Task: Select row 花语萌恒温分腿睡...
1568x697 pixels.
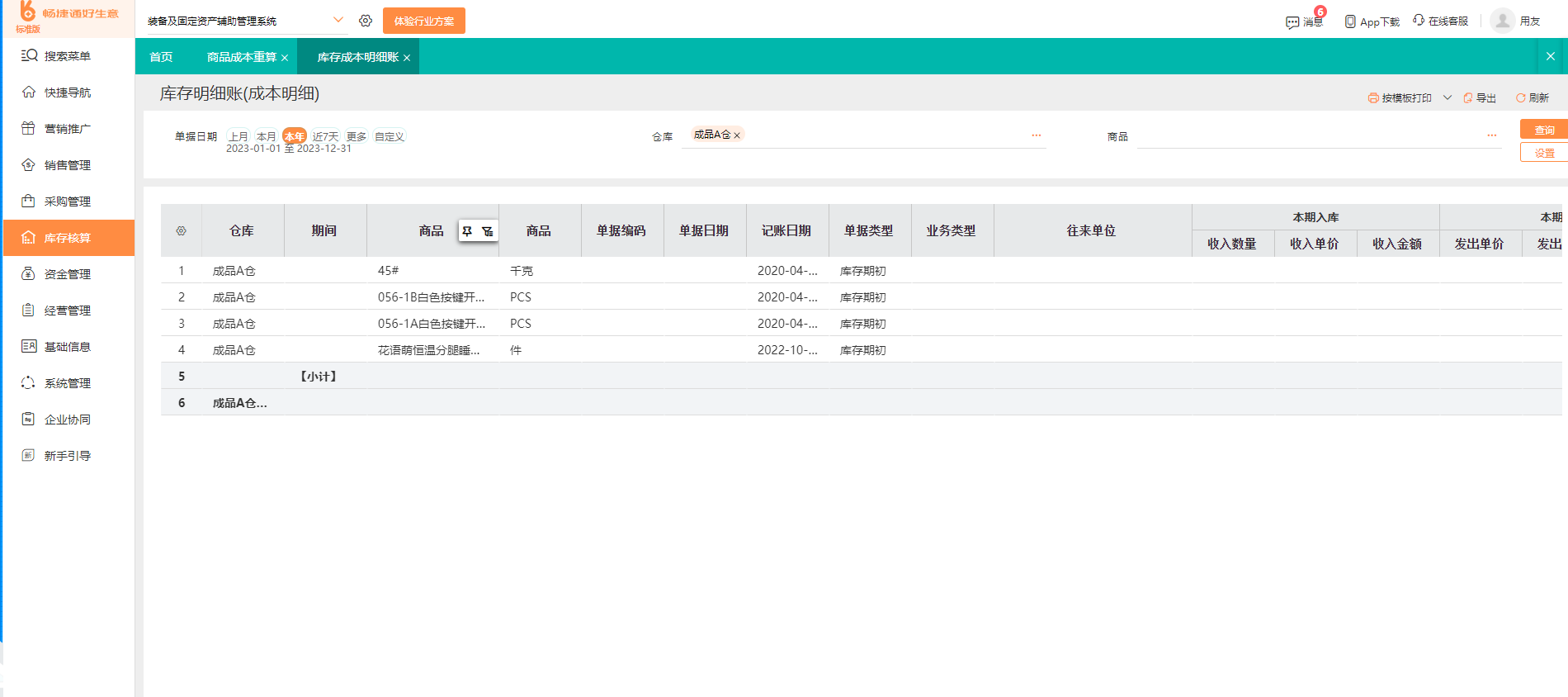Action: coord(861,349)
